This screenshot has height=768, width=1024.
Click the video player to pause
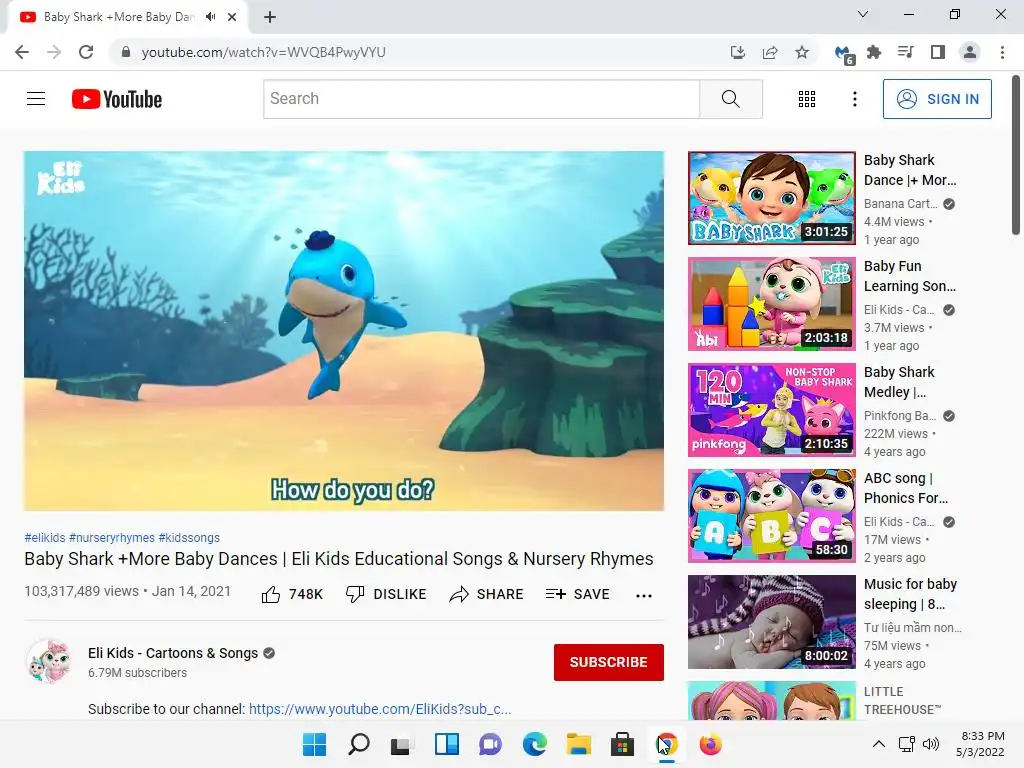[x=344, y=330]
